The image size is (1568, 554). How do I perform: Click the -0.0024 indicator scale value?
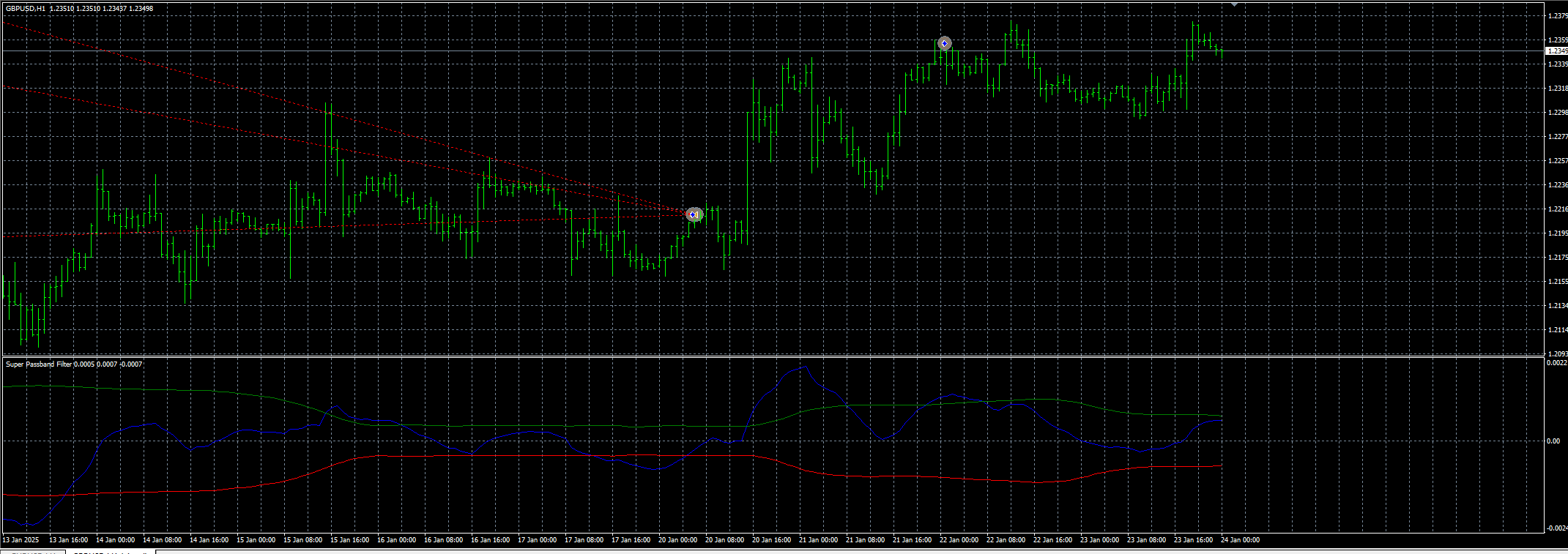[1557, 528]
